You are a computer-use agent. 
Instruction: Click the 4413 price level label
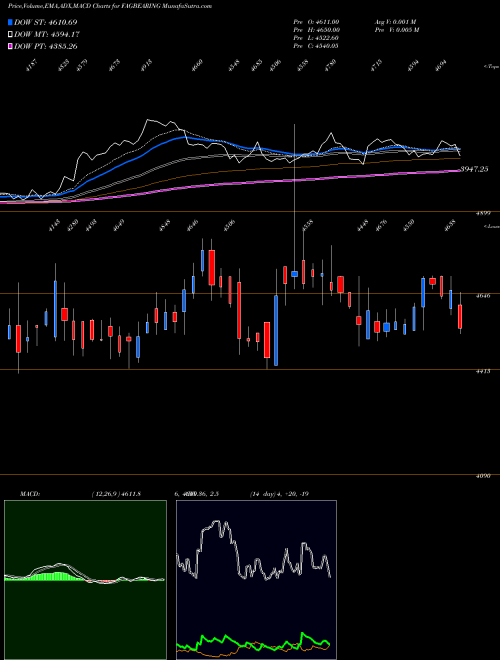[483, 372]
